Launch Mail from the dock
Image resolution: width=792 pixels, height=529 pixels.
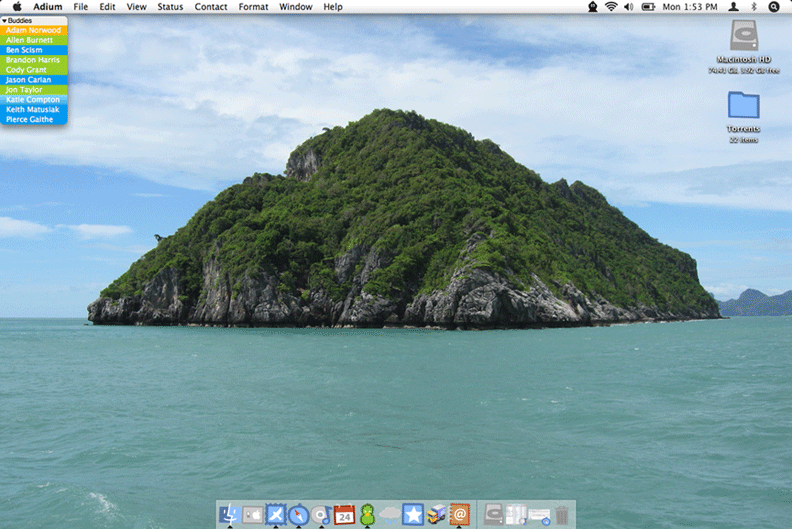(x=276, y=515)
